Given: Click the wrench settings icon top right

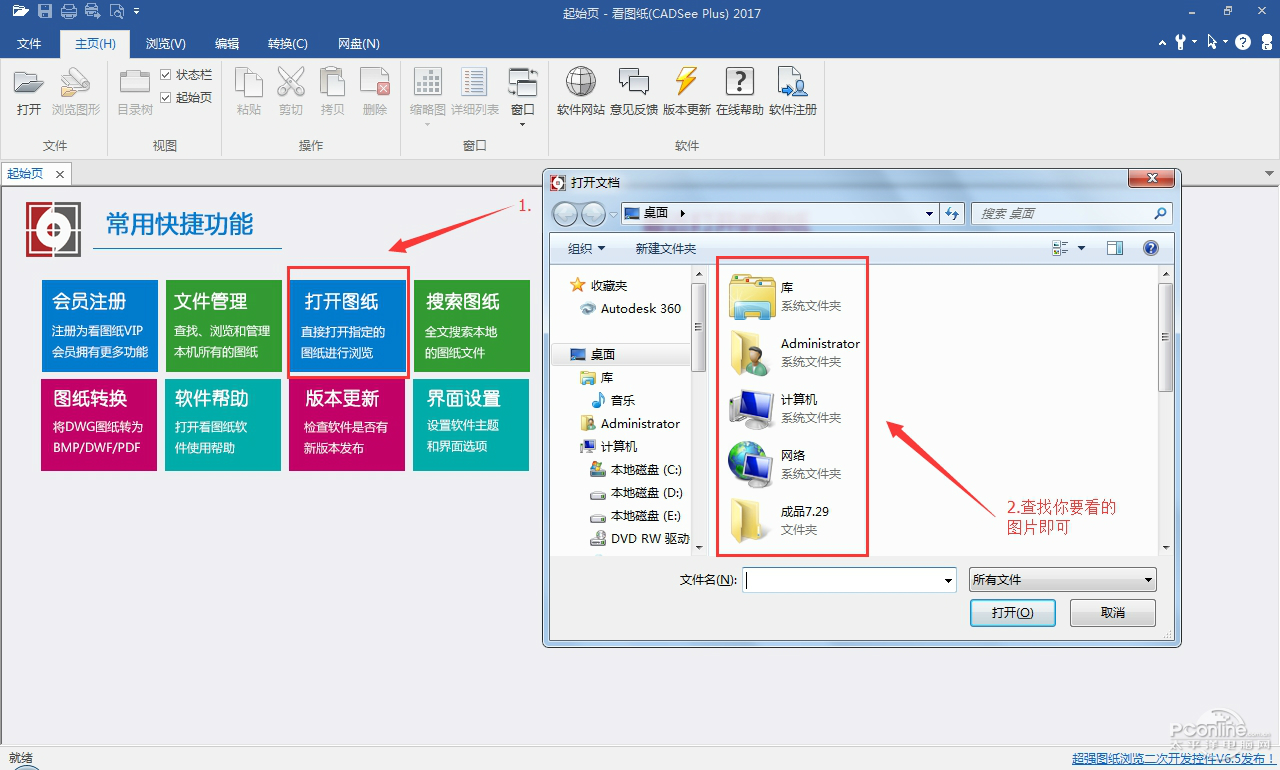Looking at the screenshot, I should coord(1182,42).
